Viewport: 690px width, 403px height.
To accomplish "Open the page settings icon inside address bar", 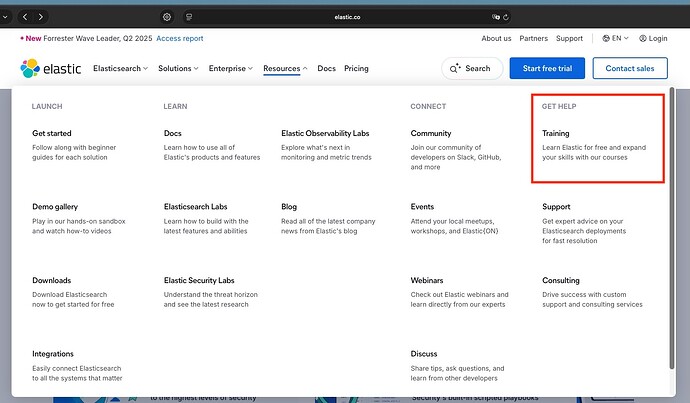I will point(189,17).
